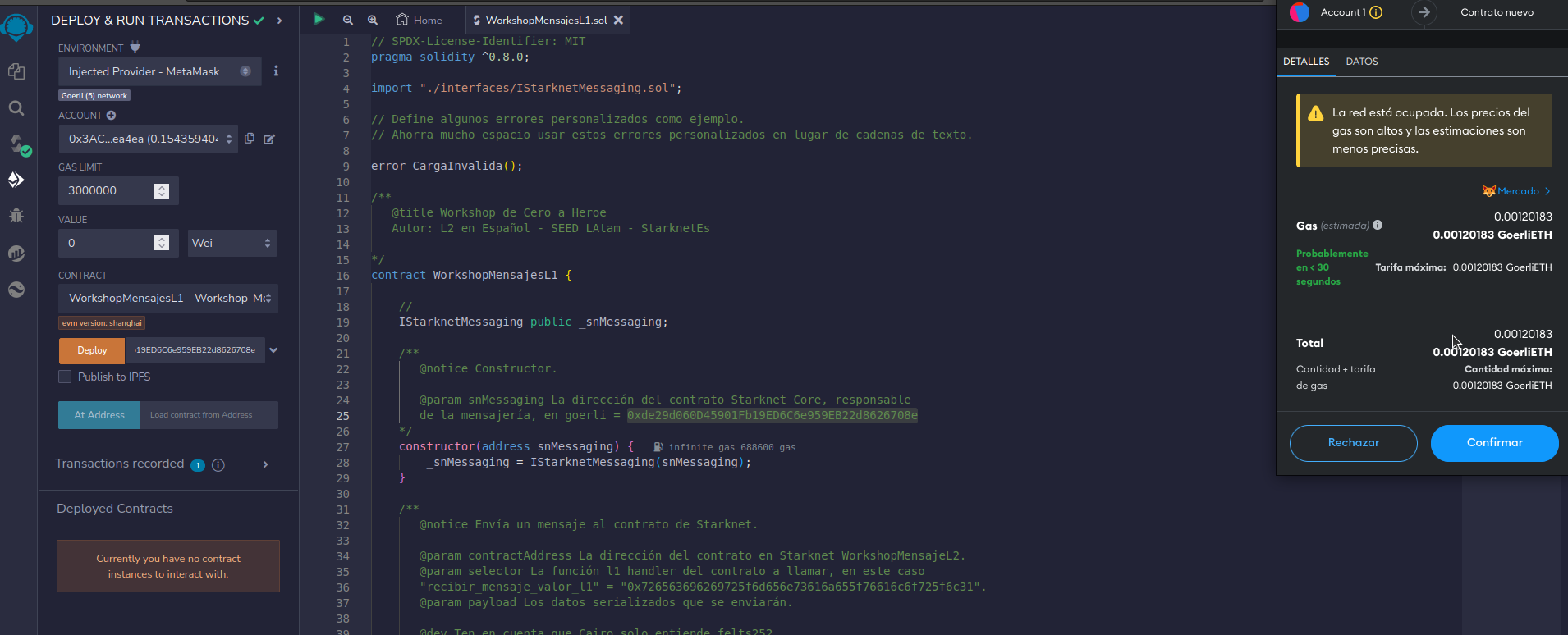Viewport: 1568px width, 635px height.
Task: Click the import IStarknetMessaging.sol line
Action: tap(526, 88)
